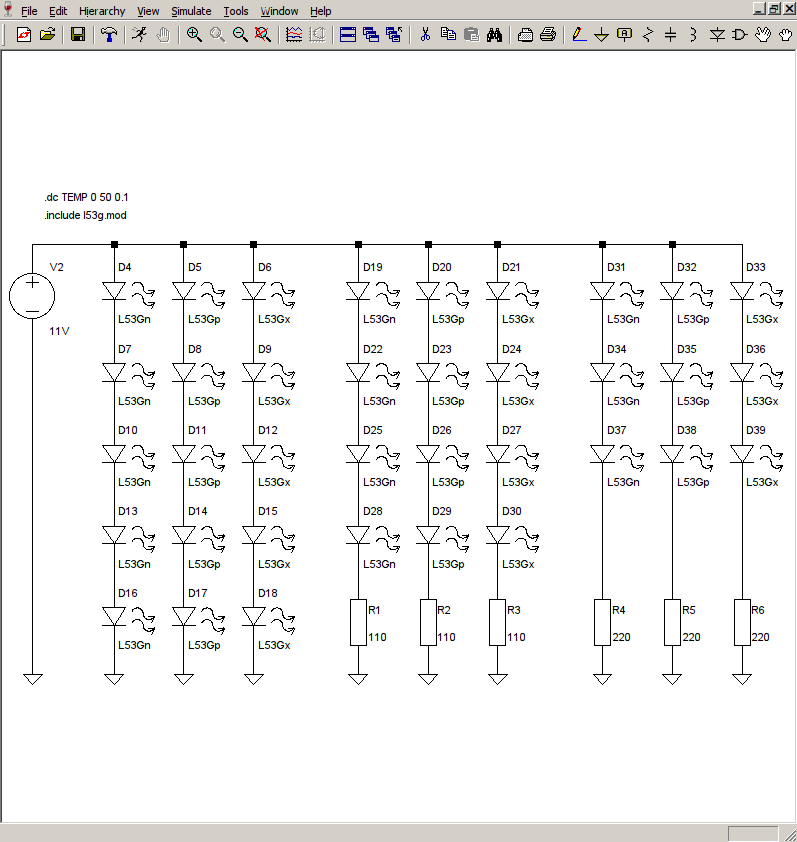Select the Diode placement tool
This screenshot has width=797, height=842.
pos(717,35)
